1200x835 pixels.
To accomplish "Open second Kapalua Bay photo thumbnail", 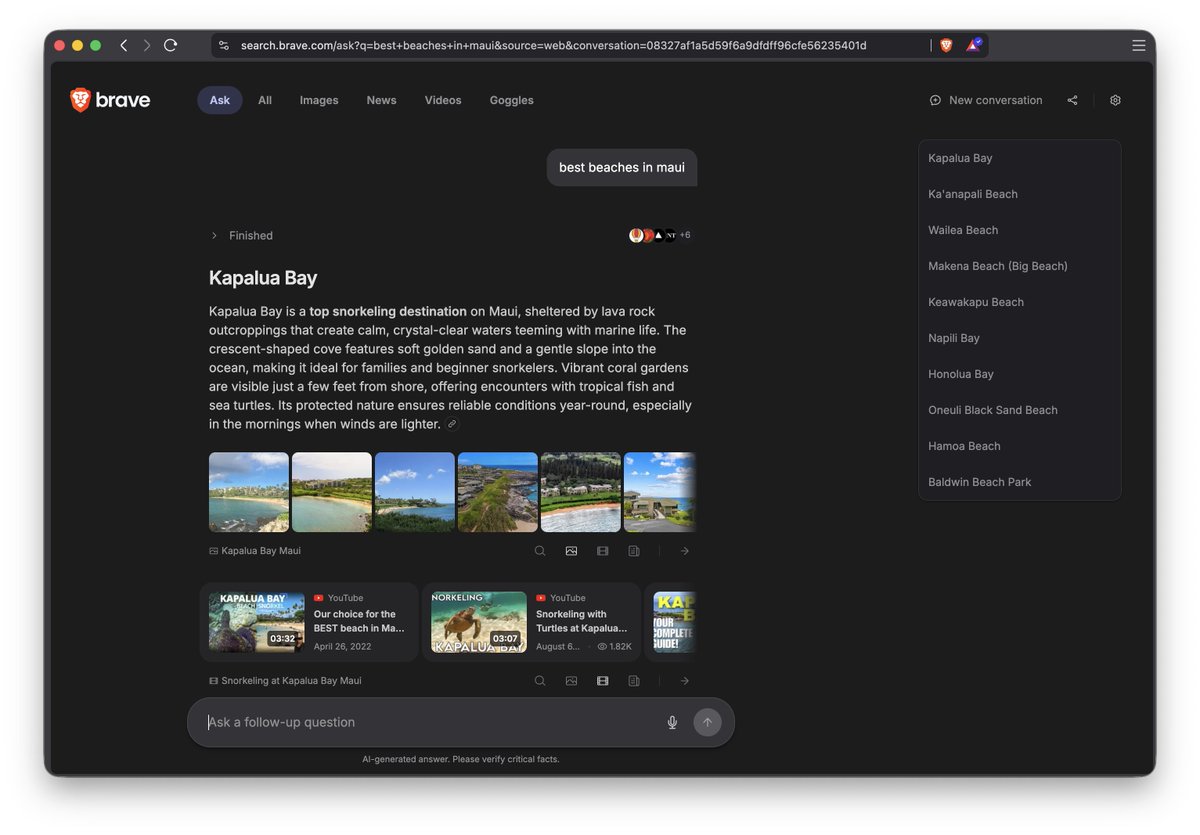I will (332, 492).
